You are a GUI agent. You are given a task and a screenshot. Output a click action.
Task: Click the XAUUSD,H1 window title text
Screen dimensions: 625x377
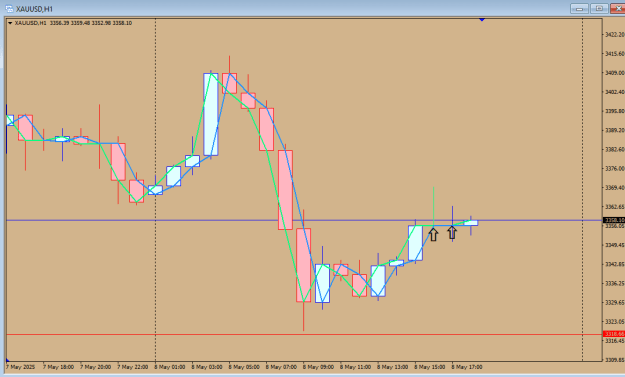click(34, 9)
